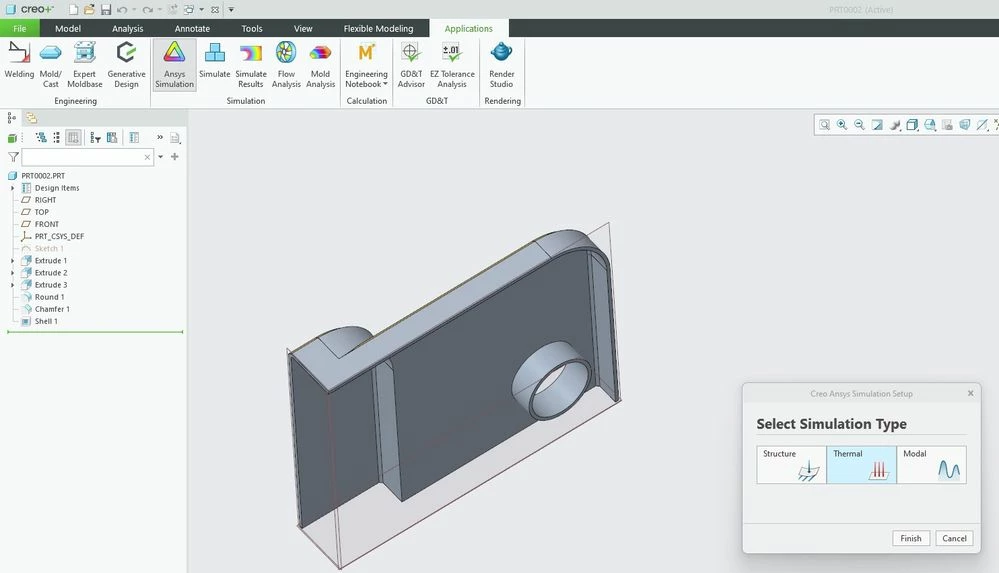Select PRT0002.PRT in model tree
This screenshot has height=573, width=999.
(43, 176)
